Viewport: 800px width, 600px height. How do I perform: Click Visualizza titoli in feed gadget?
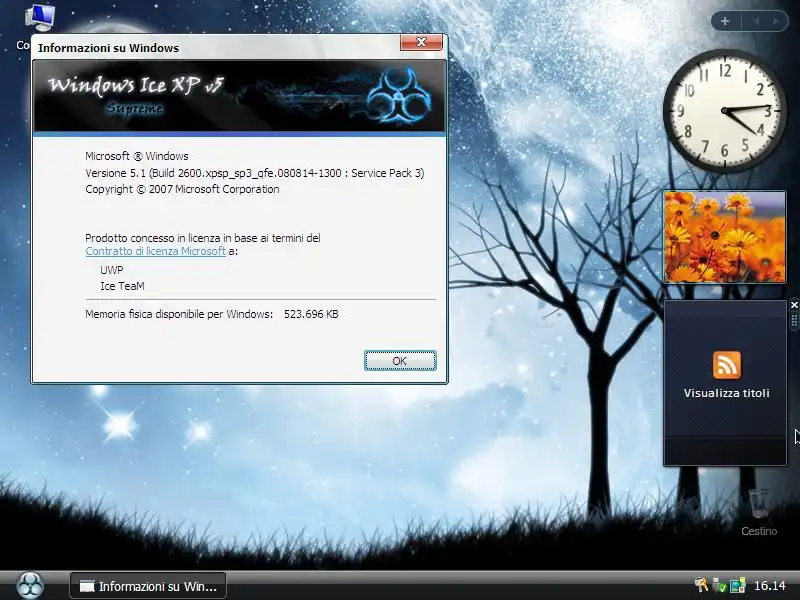coord(727,393)
